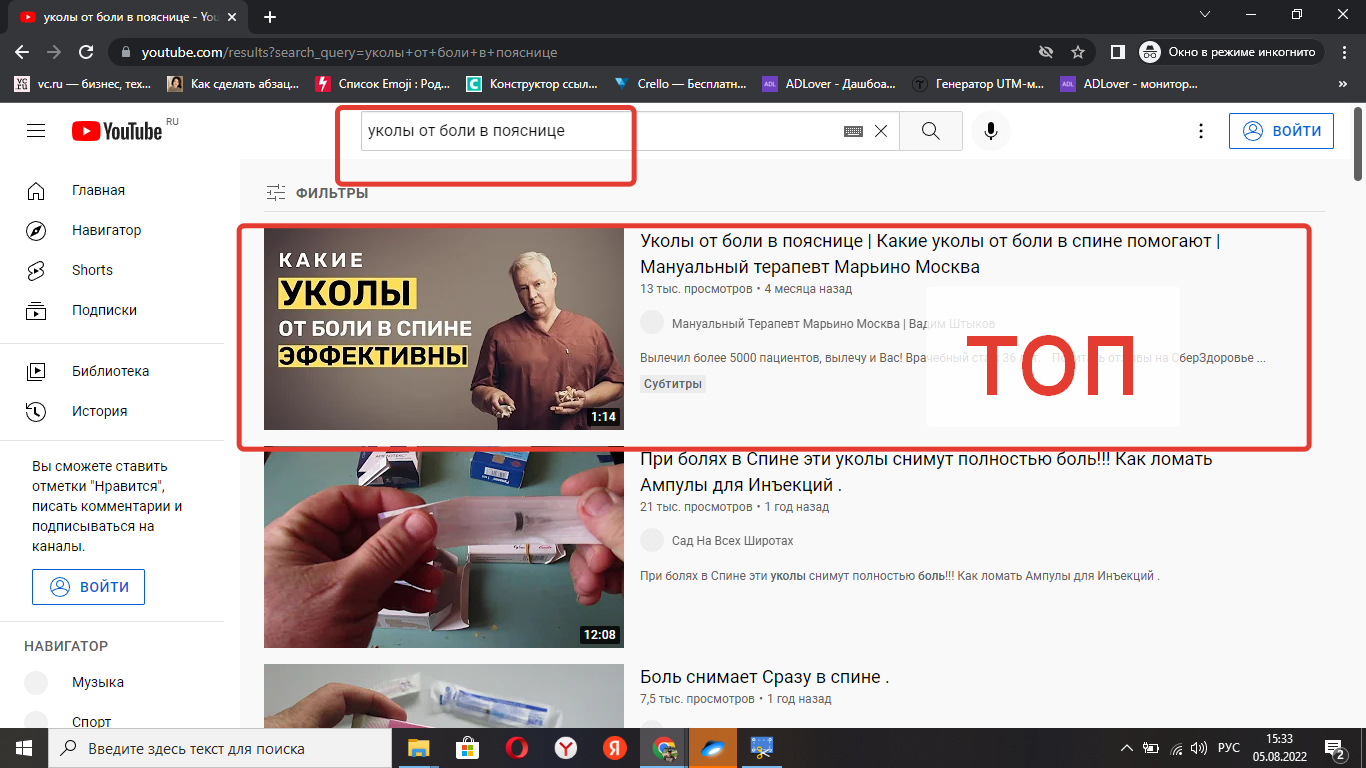This screenshot has height=768, width=1366.
Task: Open bookmark 'Как сделать абзац...'
Action: pyautogui.click(x=233, y=84)
